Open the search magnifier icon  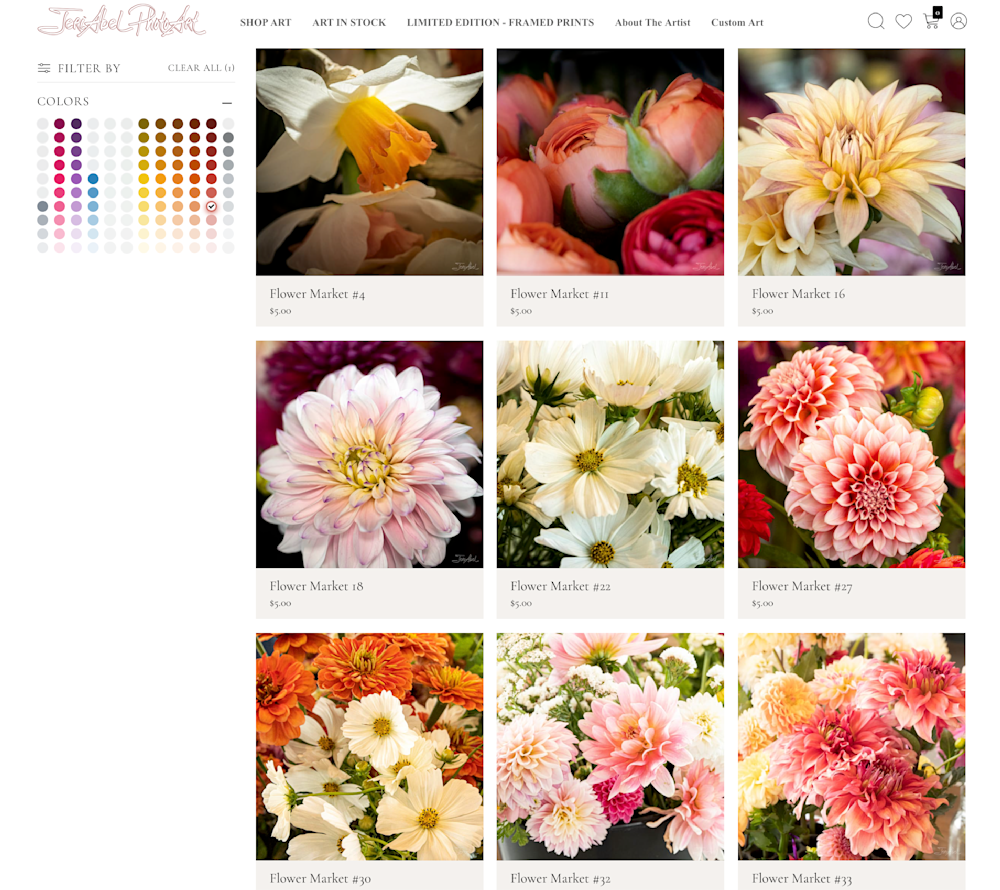pos(875,21)
